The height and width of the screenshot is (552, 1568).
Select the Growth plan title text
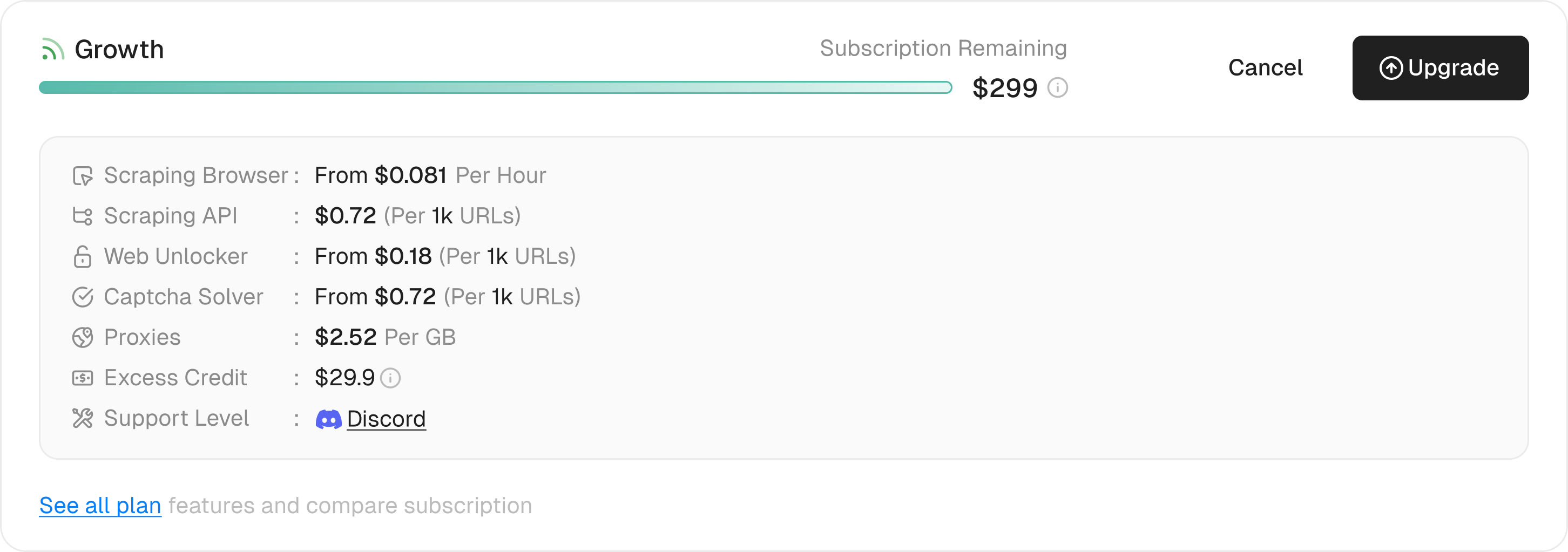(x=119, y=49)
